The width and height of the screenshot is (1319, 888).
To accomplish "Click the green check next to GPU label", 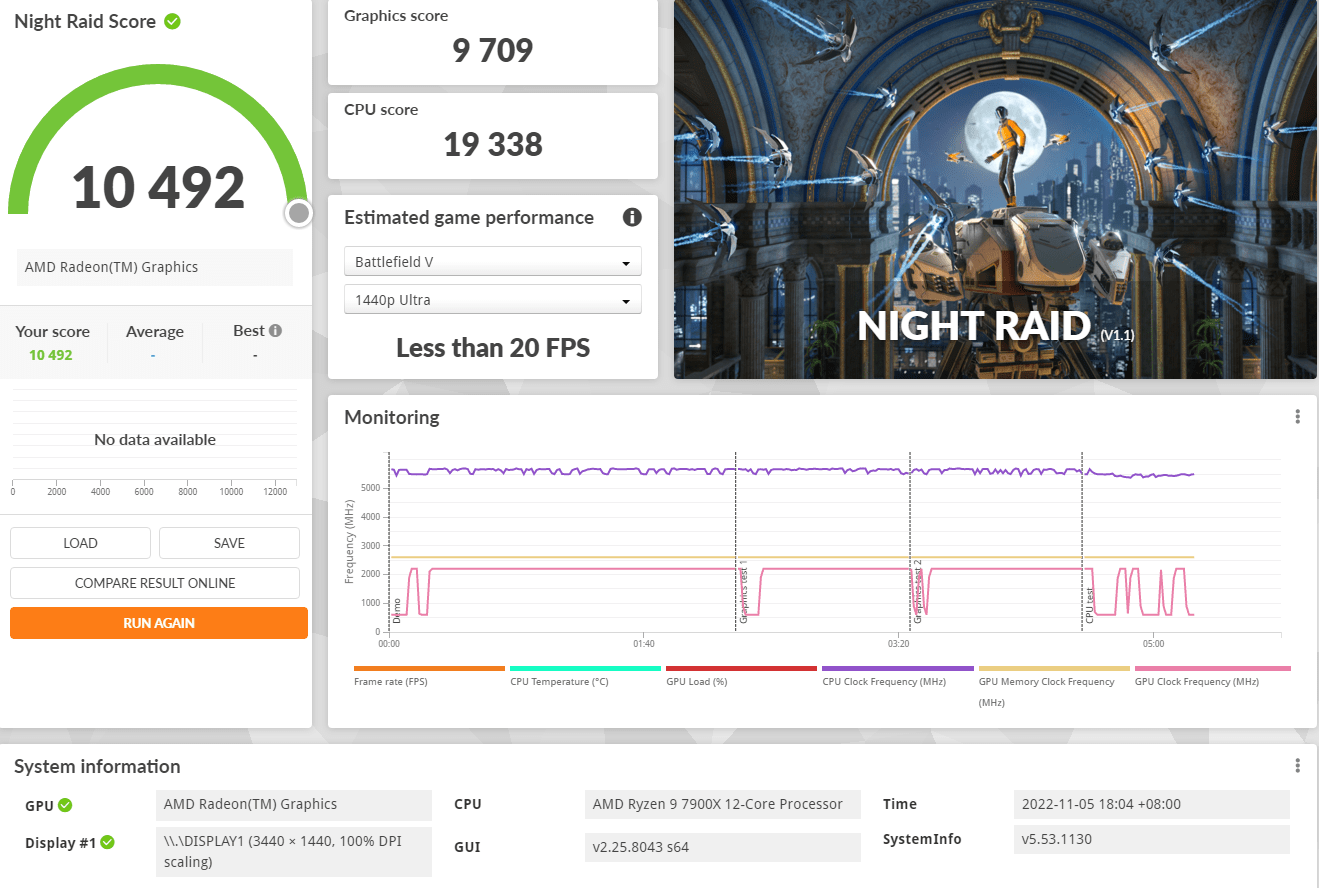I will (x=65, y=804).
